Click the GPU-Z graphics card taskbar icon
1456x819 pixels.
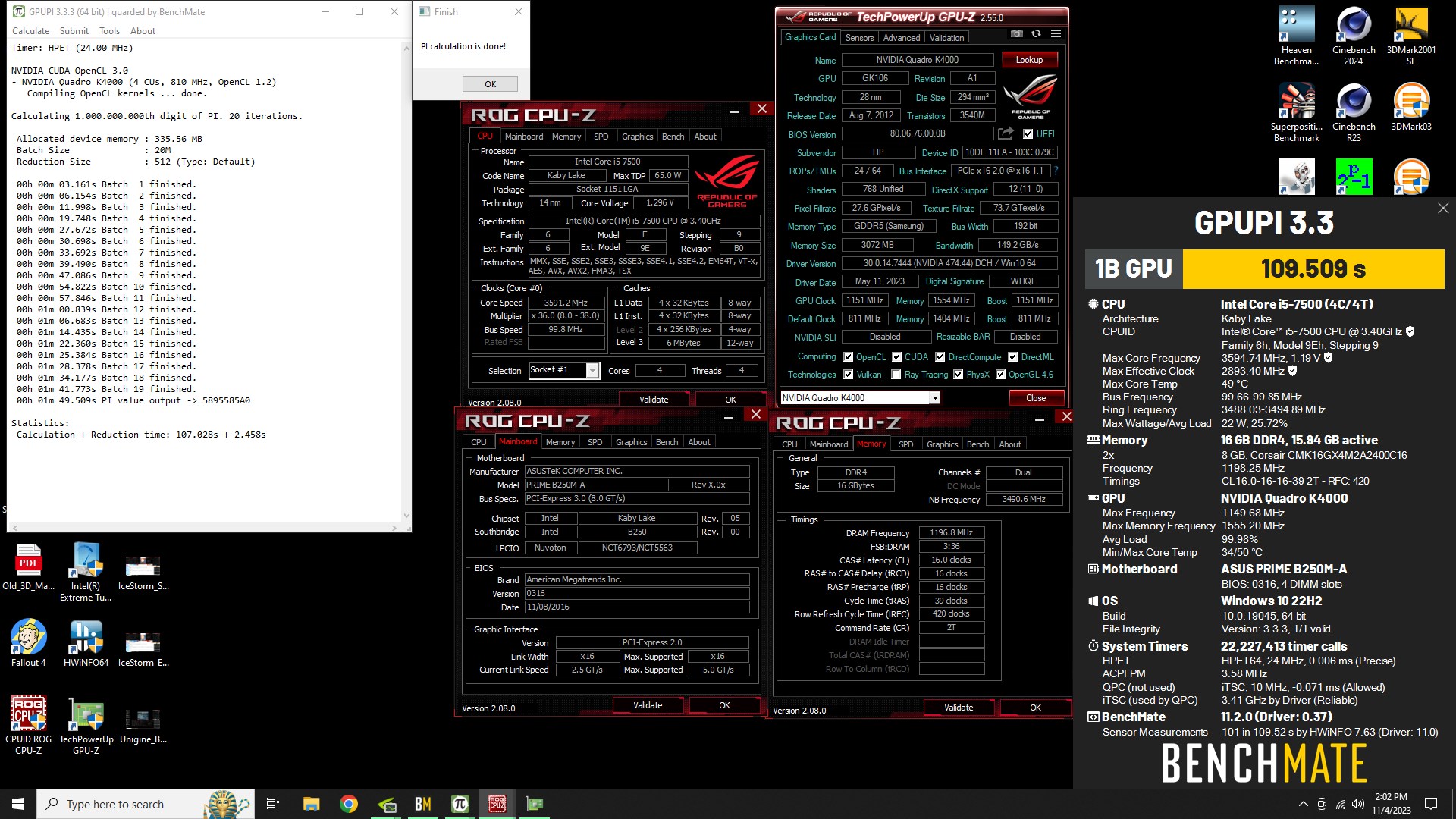tap(535, 804)
